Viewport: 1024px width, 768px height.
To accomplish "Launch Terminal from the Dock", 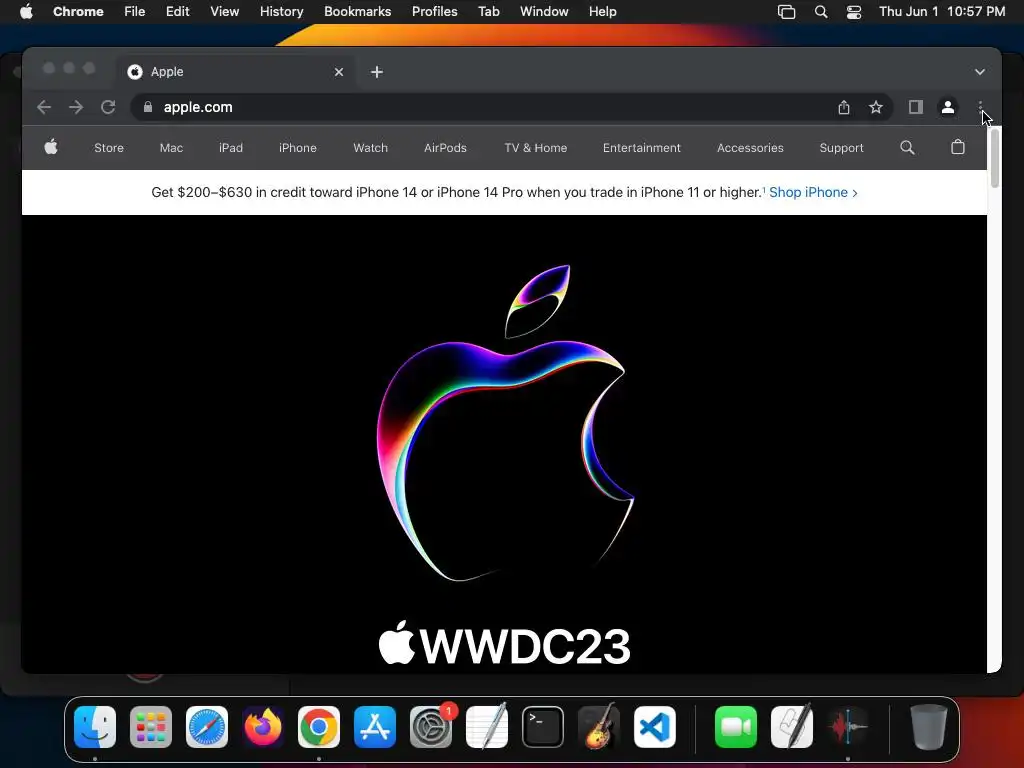I will click(543, 727).
